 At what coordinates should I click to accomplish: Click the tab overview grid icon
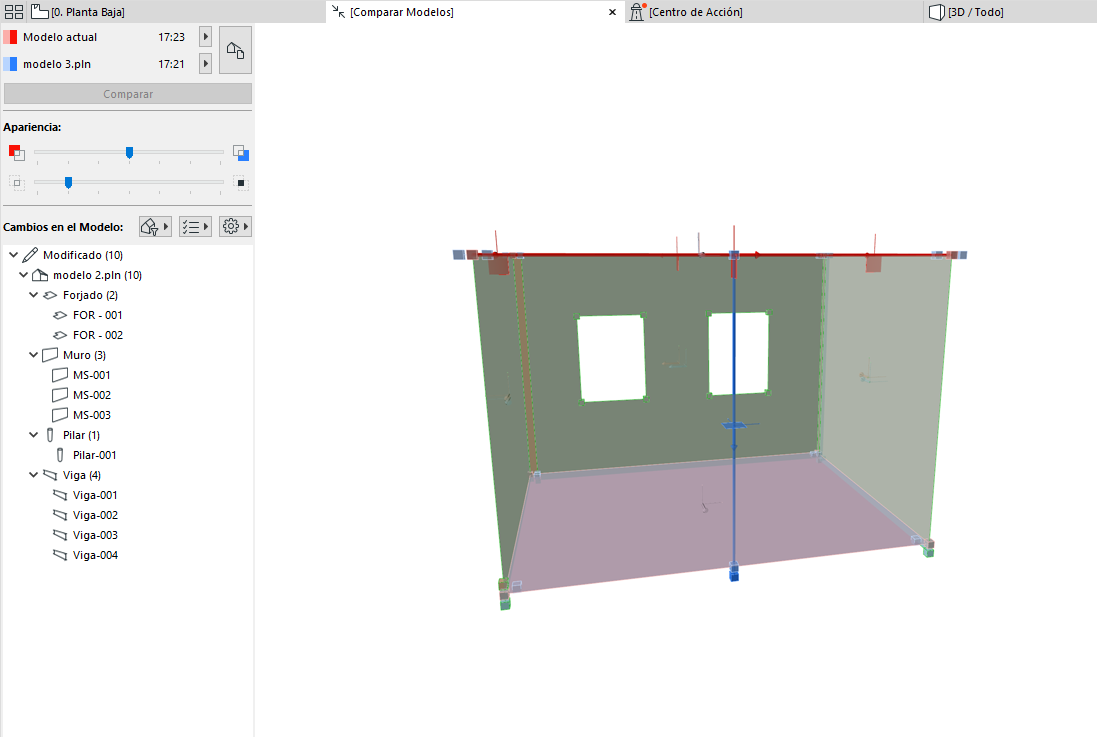pyautogui.click(x=14, y=12)
